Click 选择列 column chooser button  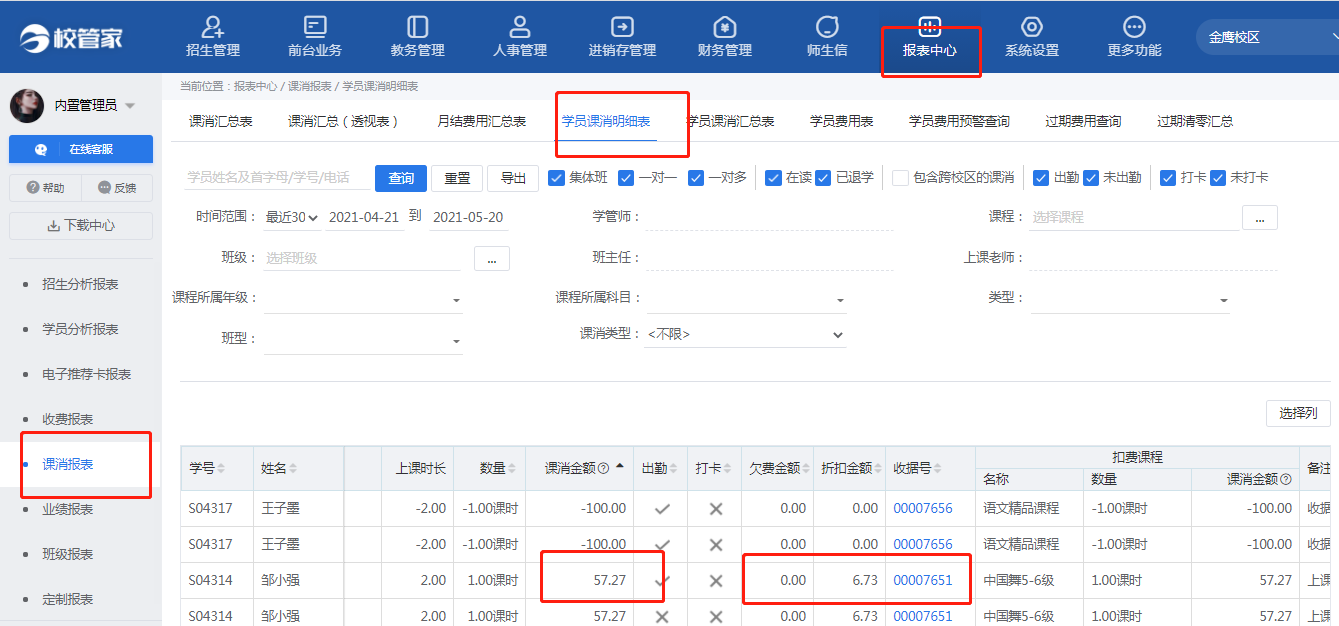[1298, 413]
